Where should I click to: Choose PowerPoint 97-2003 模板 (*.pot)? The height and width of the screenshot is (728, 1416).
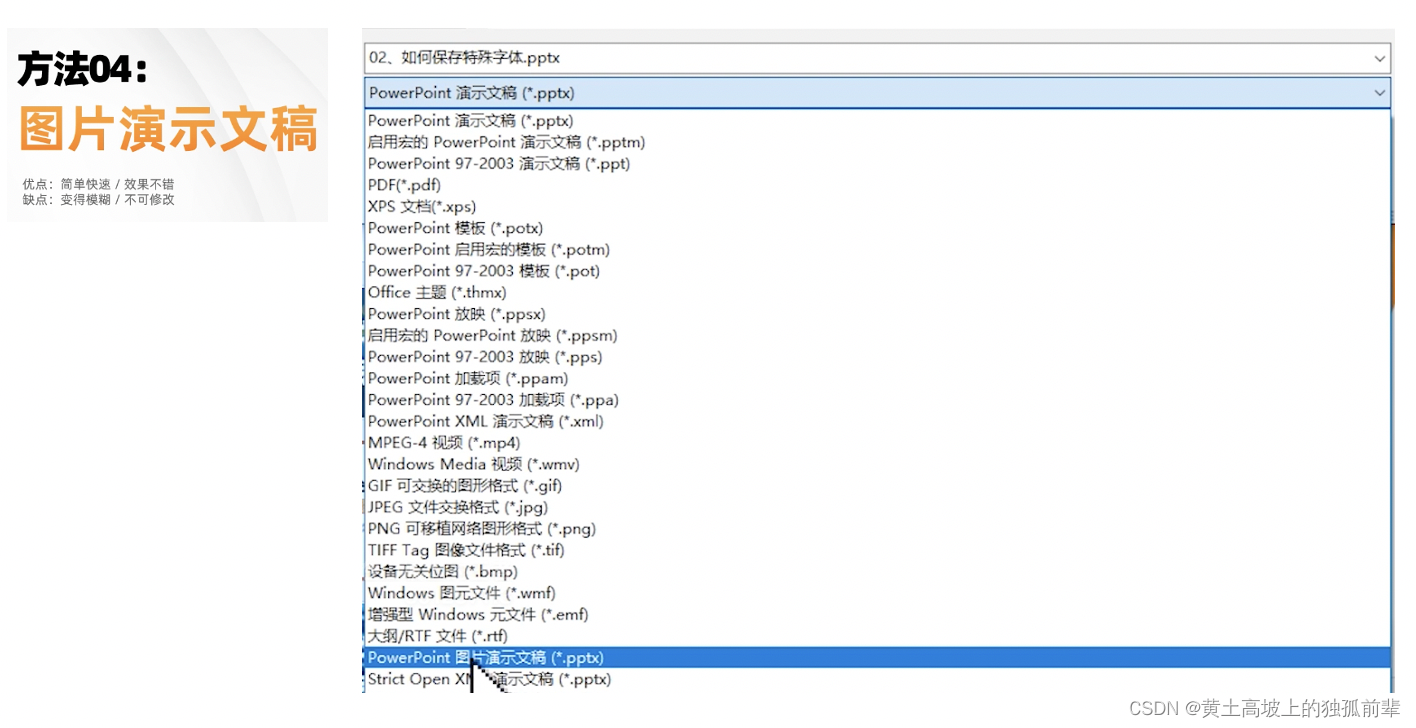(x=877, y=271)
